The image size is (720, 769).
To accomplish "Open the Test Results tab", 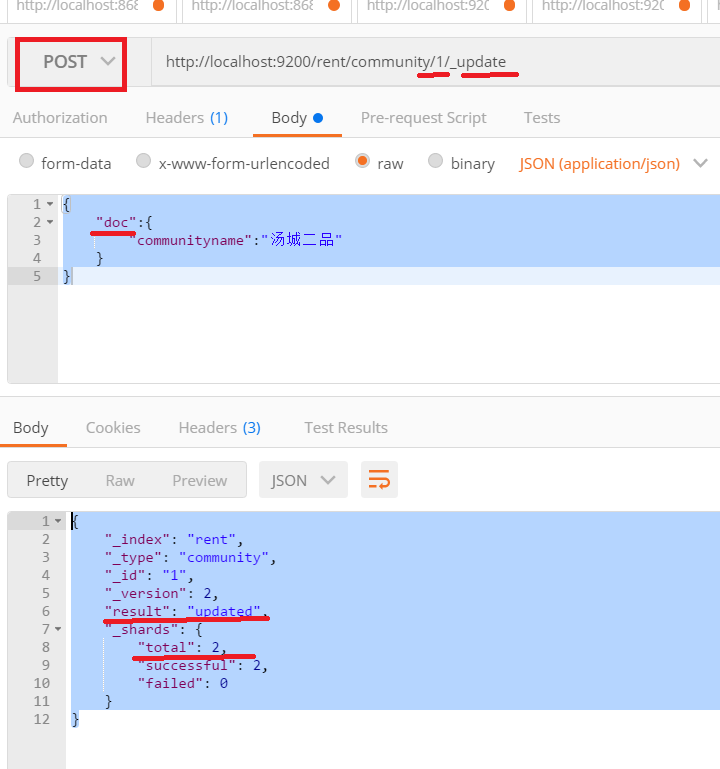I will (x=346, y=428).
